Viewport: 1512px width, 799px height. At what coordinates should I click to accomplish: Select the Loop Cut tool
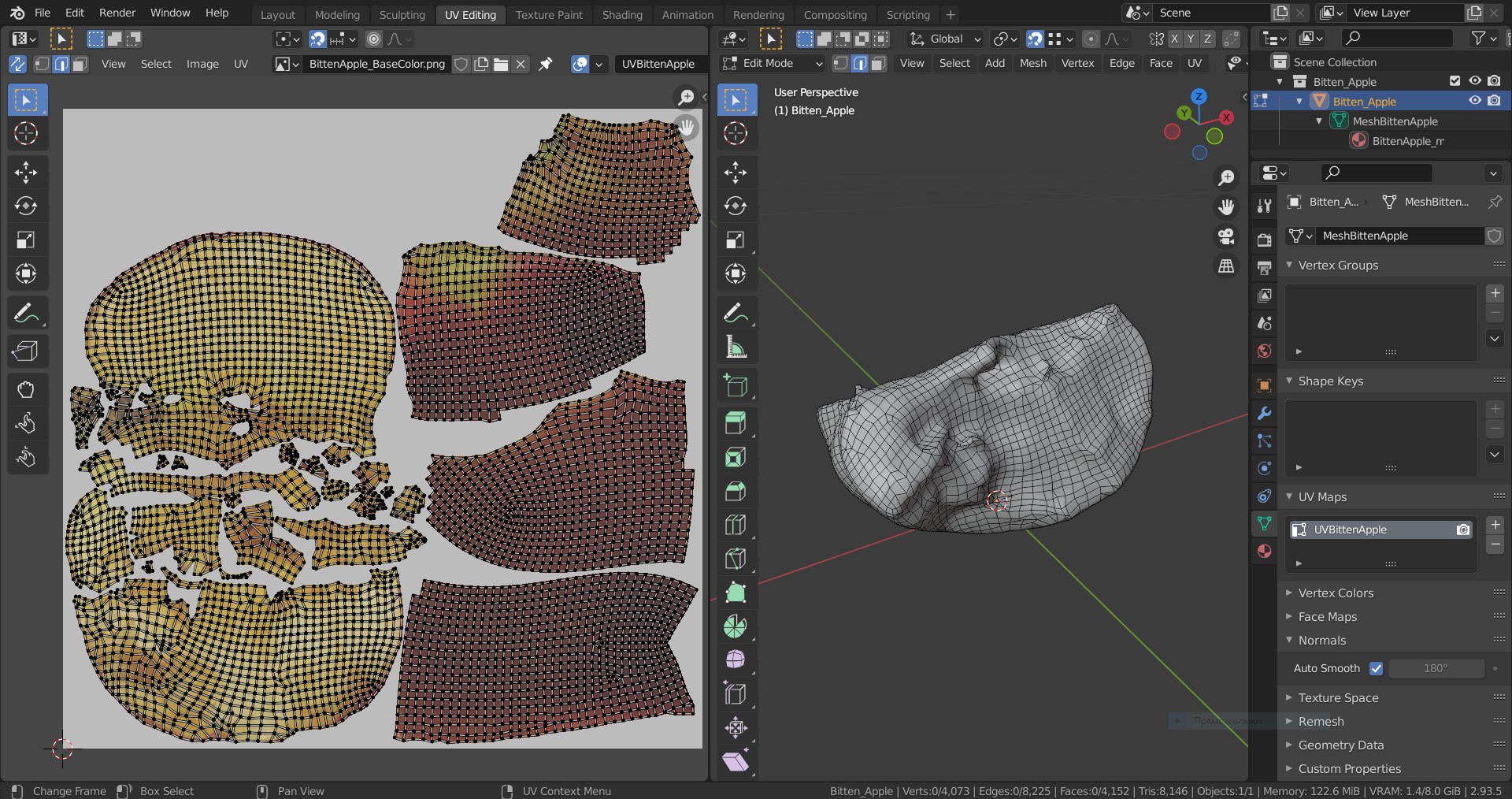tap(736, 525)
